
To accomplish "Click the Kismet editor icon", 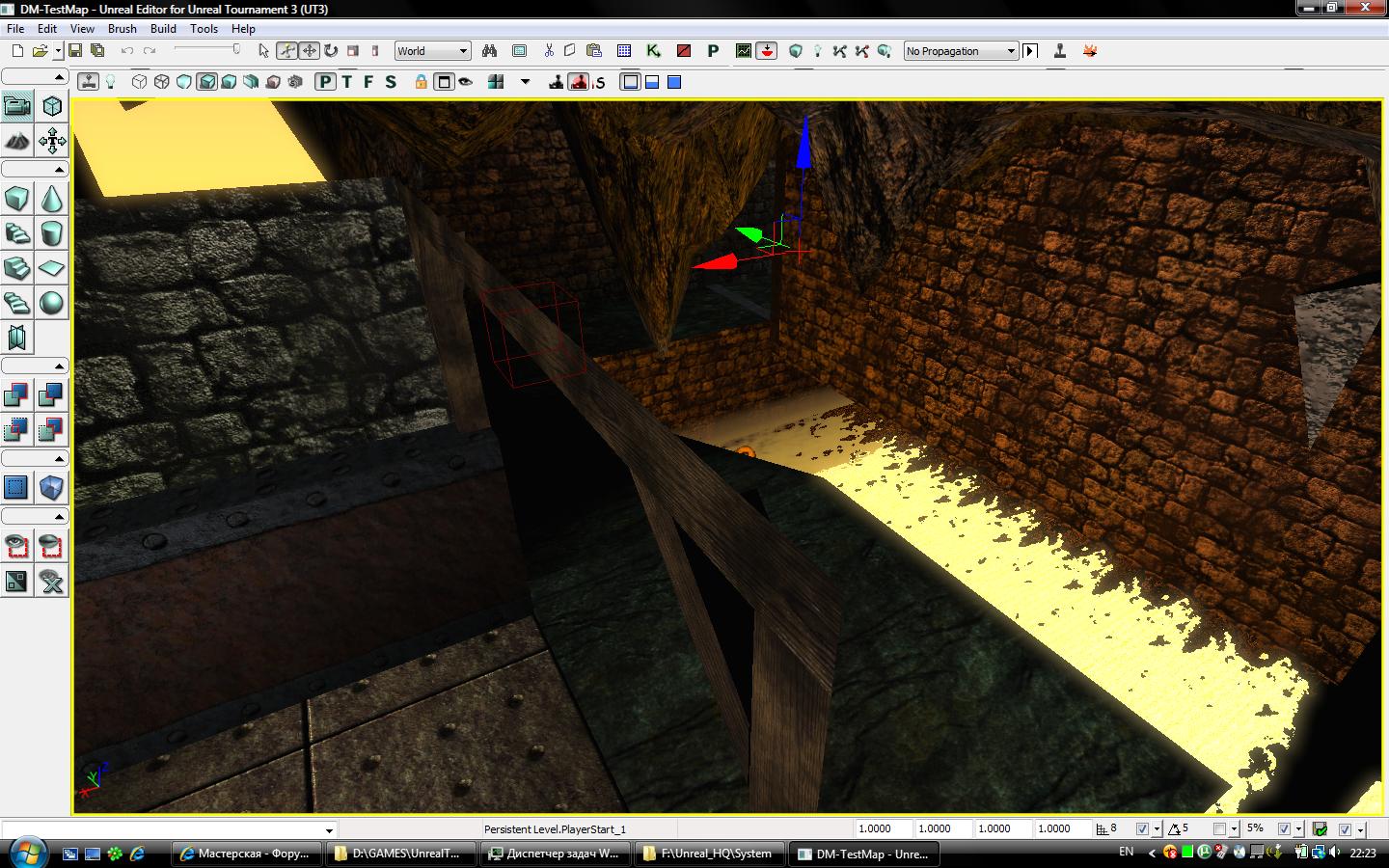I will coord(653,51).
